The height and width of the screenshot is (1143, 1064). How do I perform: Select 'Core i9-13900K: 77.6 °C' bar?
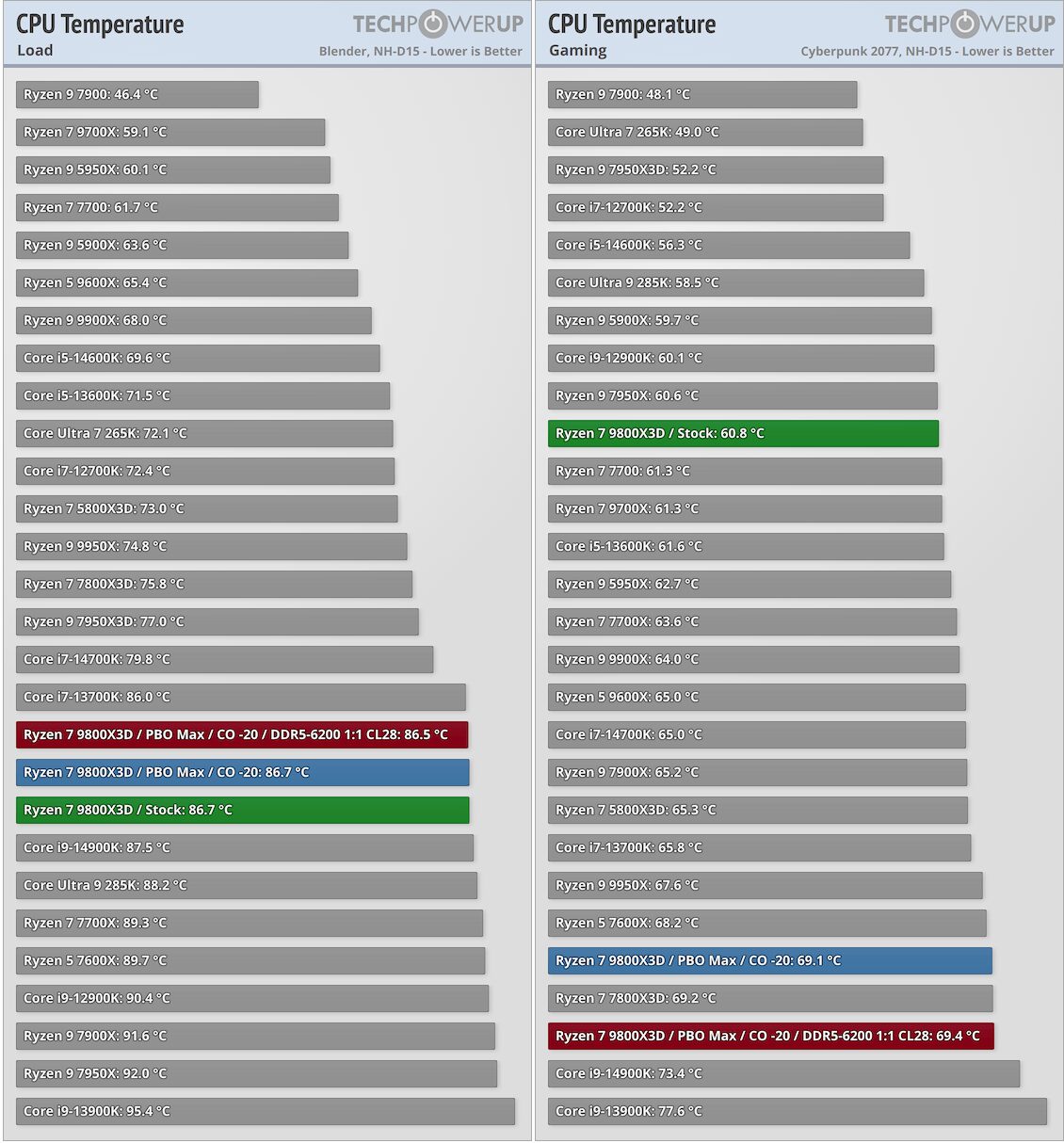798,1111
